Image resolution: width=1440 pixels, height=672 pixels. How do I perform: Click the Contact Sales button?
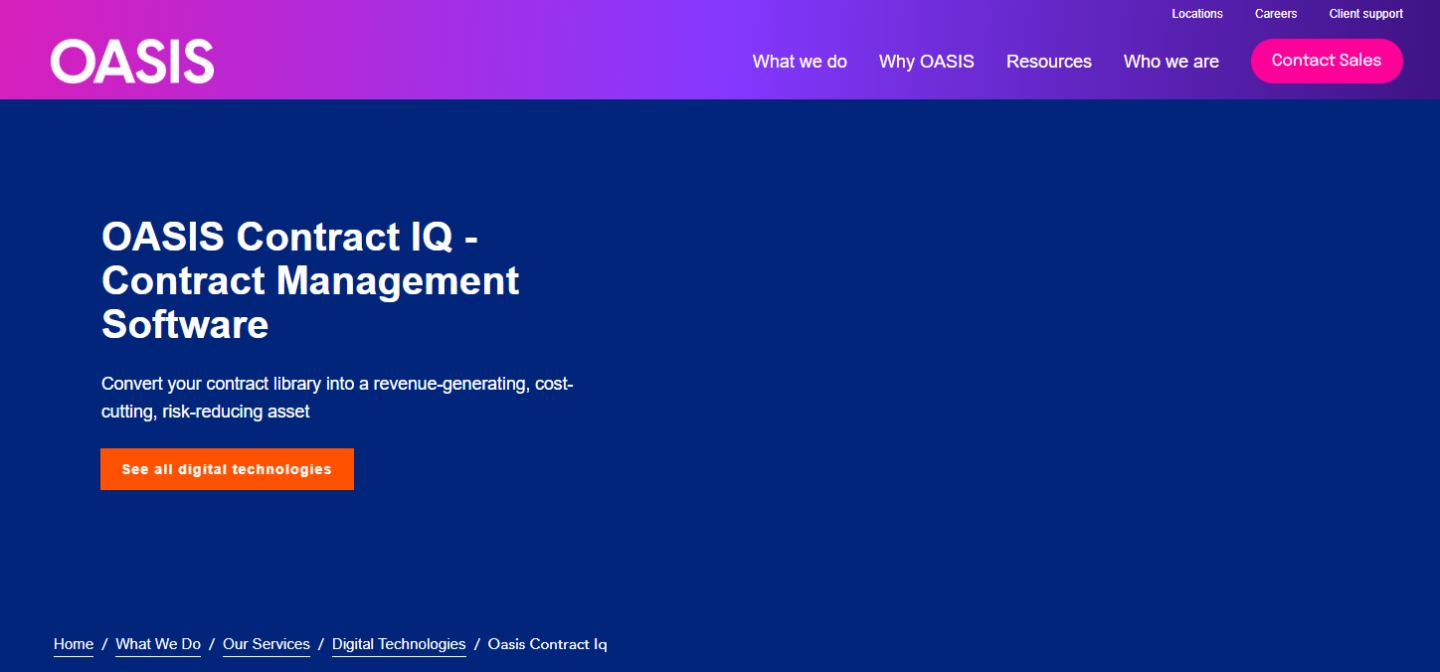(x=1327, y=61)
